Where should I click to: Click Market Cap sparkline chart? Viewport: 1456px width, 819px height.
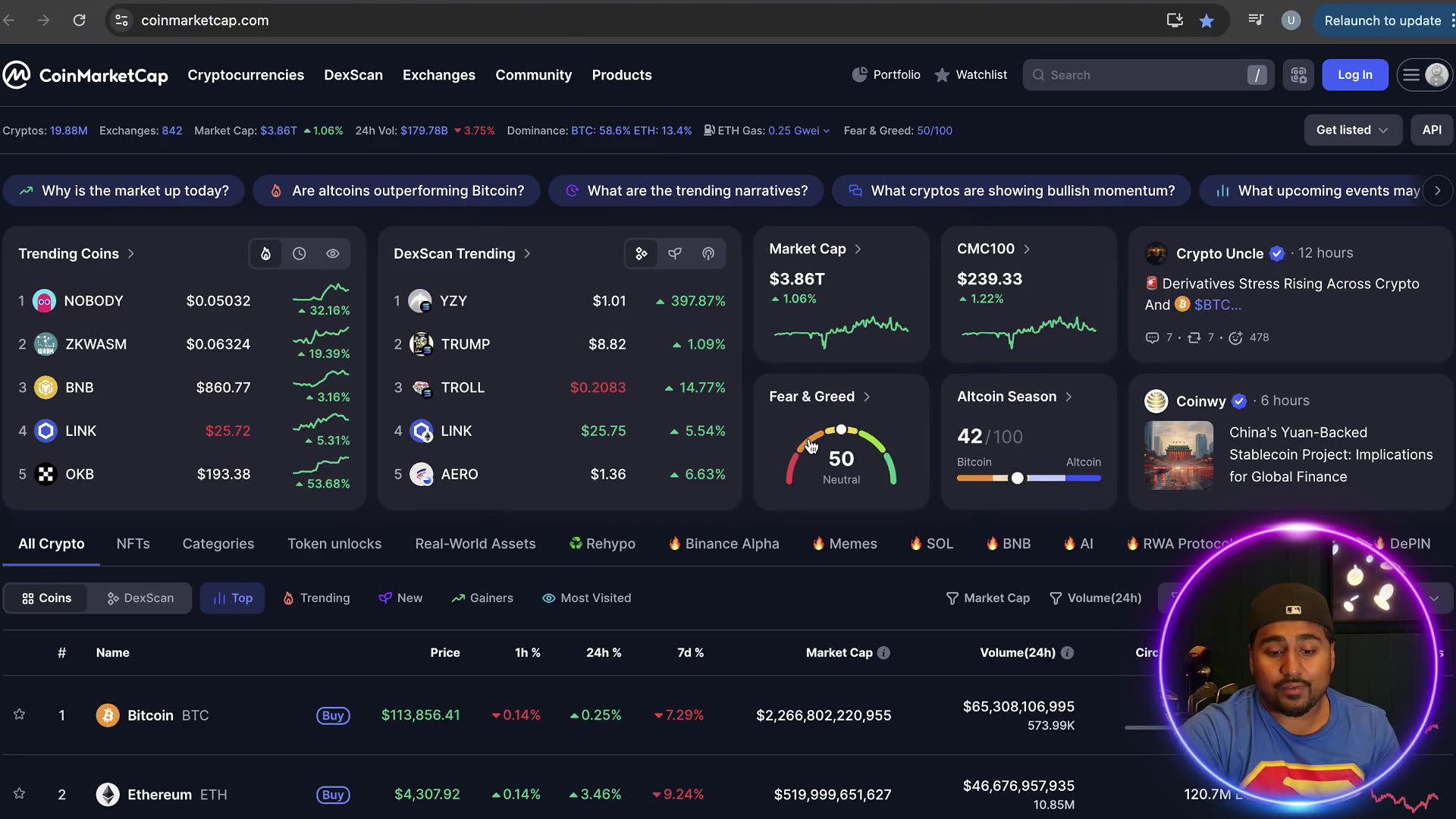click(x=841, y=331)
